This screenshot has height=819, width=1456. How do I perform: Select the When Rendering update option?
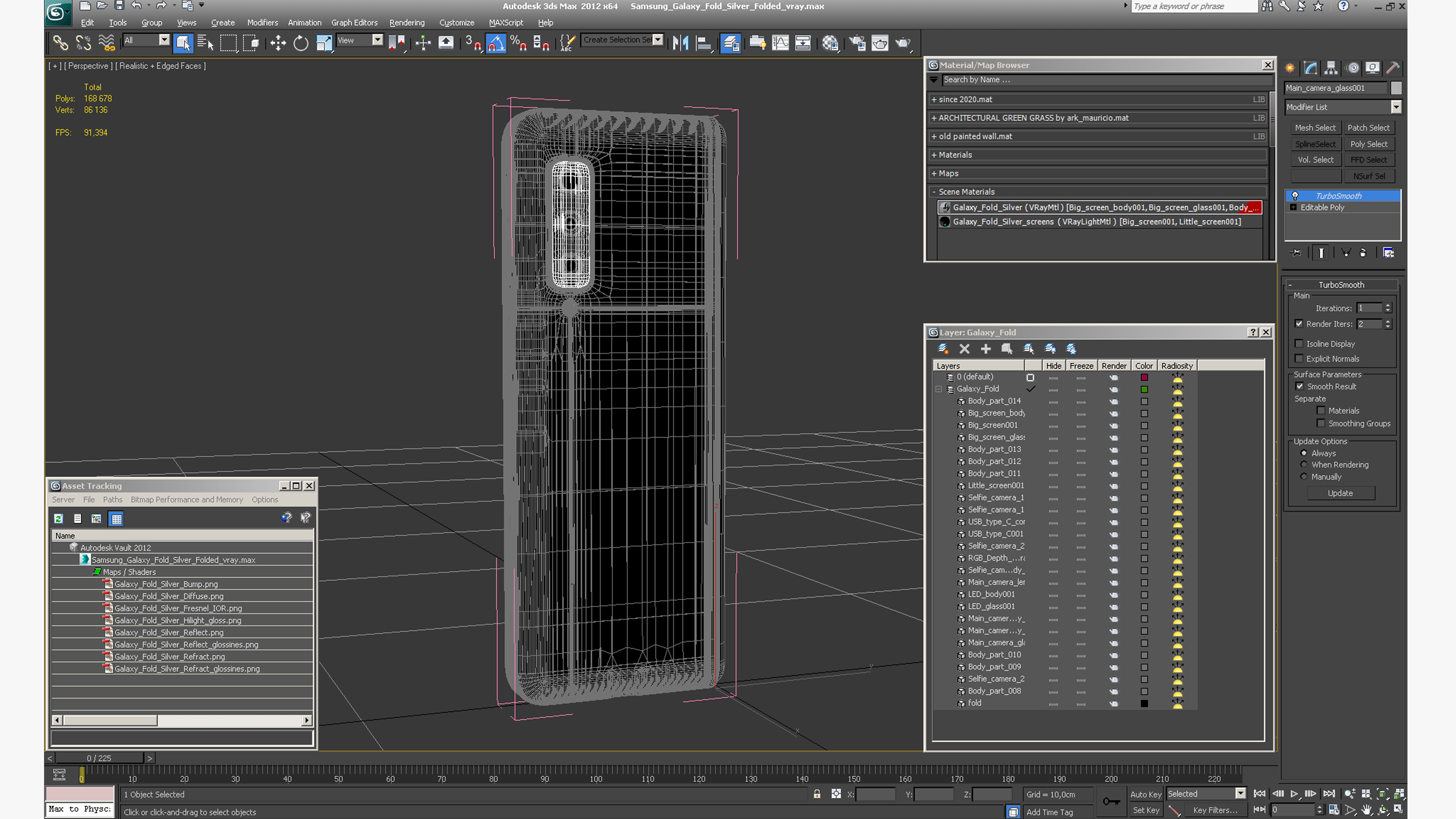(1304, 465)
